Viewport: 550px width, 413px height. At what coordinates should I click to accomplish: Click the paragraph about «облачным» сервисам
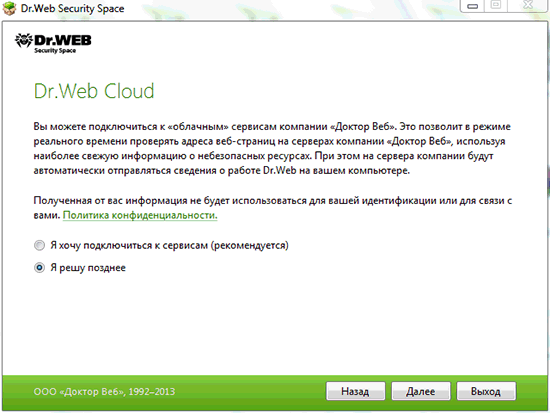pos(272,148)
